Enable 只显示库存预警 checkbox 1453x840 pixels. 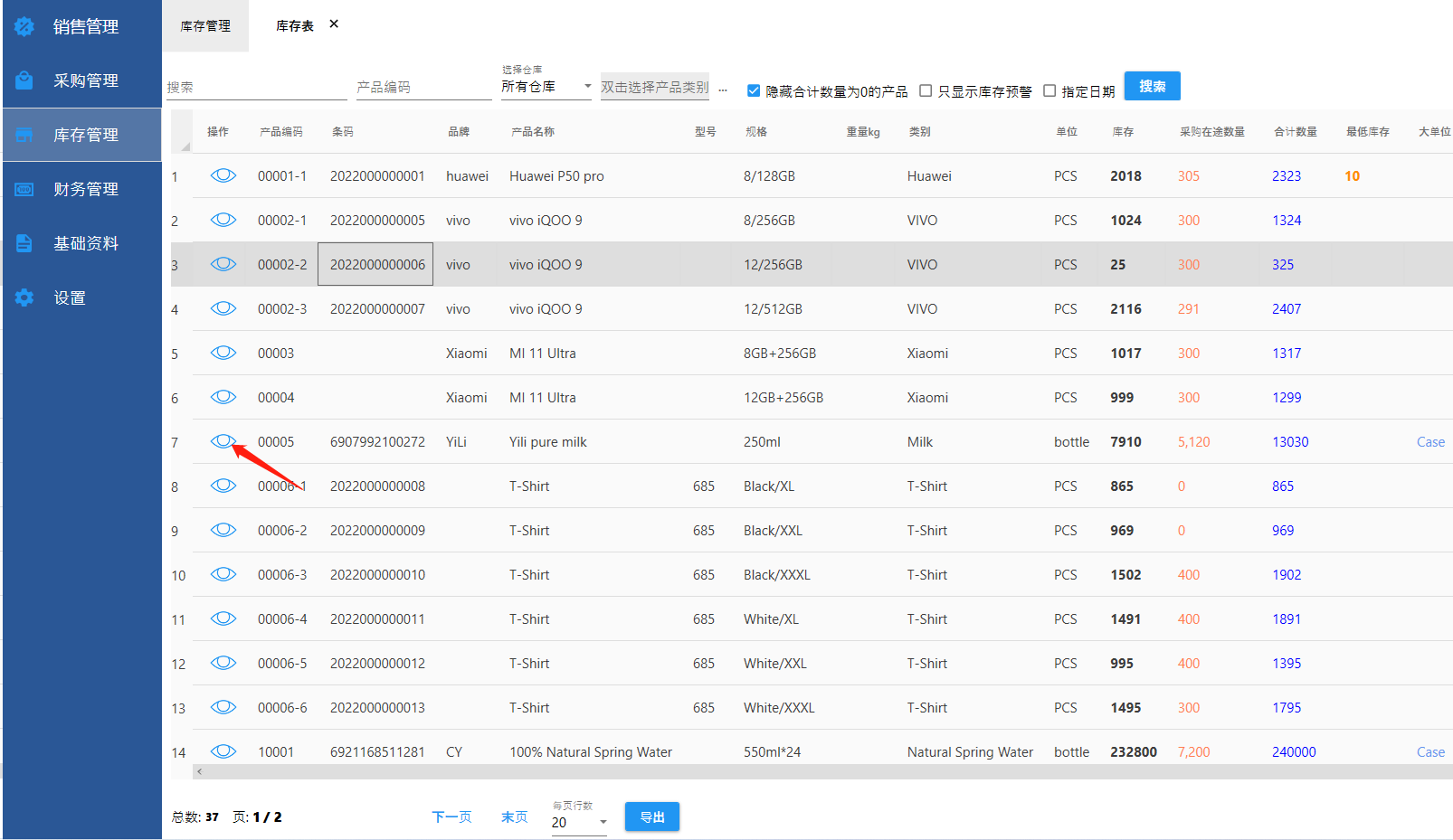coord(926,90)
